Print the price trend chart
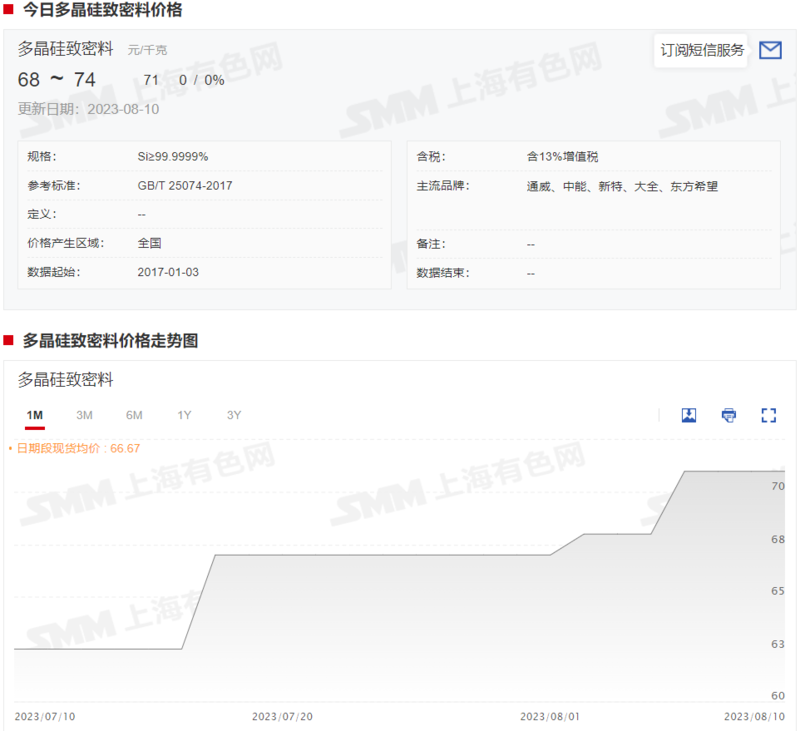 pos(729,415)
